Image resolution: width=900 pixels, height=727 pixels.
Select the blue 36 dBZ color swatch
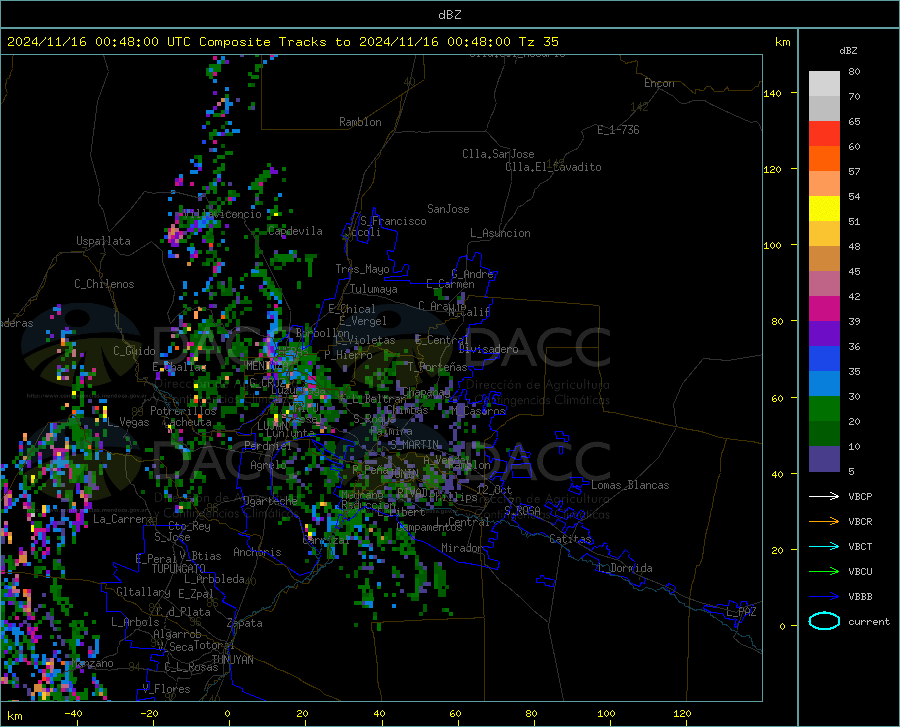tap(824, 359)
